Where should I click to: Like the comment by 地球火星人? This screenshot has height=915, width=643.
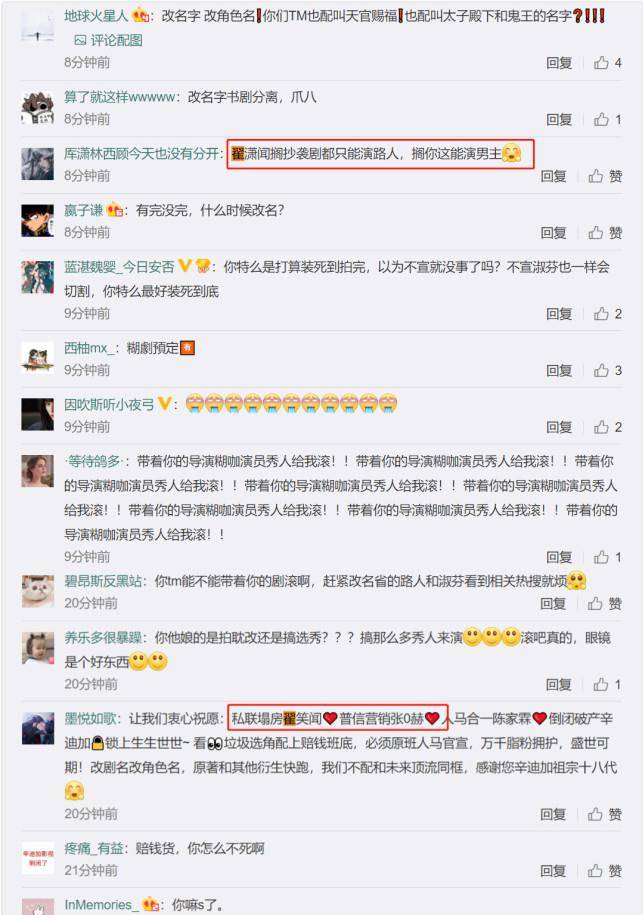(x=607, y=62)
